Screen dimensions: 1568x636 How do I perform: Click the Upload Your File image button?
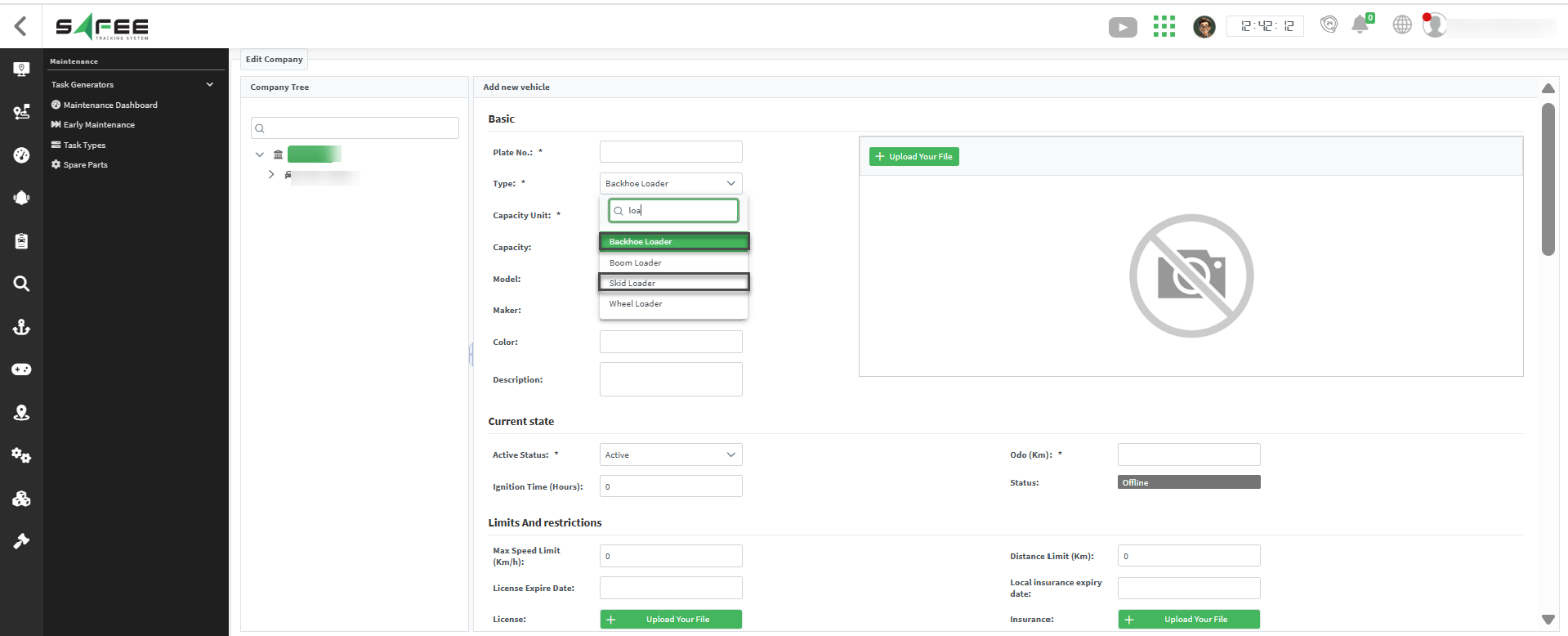click(x=914, y=156)
